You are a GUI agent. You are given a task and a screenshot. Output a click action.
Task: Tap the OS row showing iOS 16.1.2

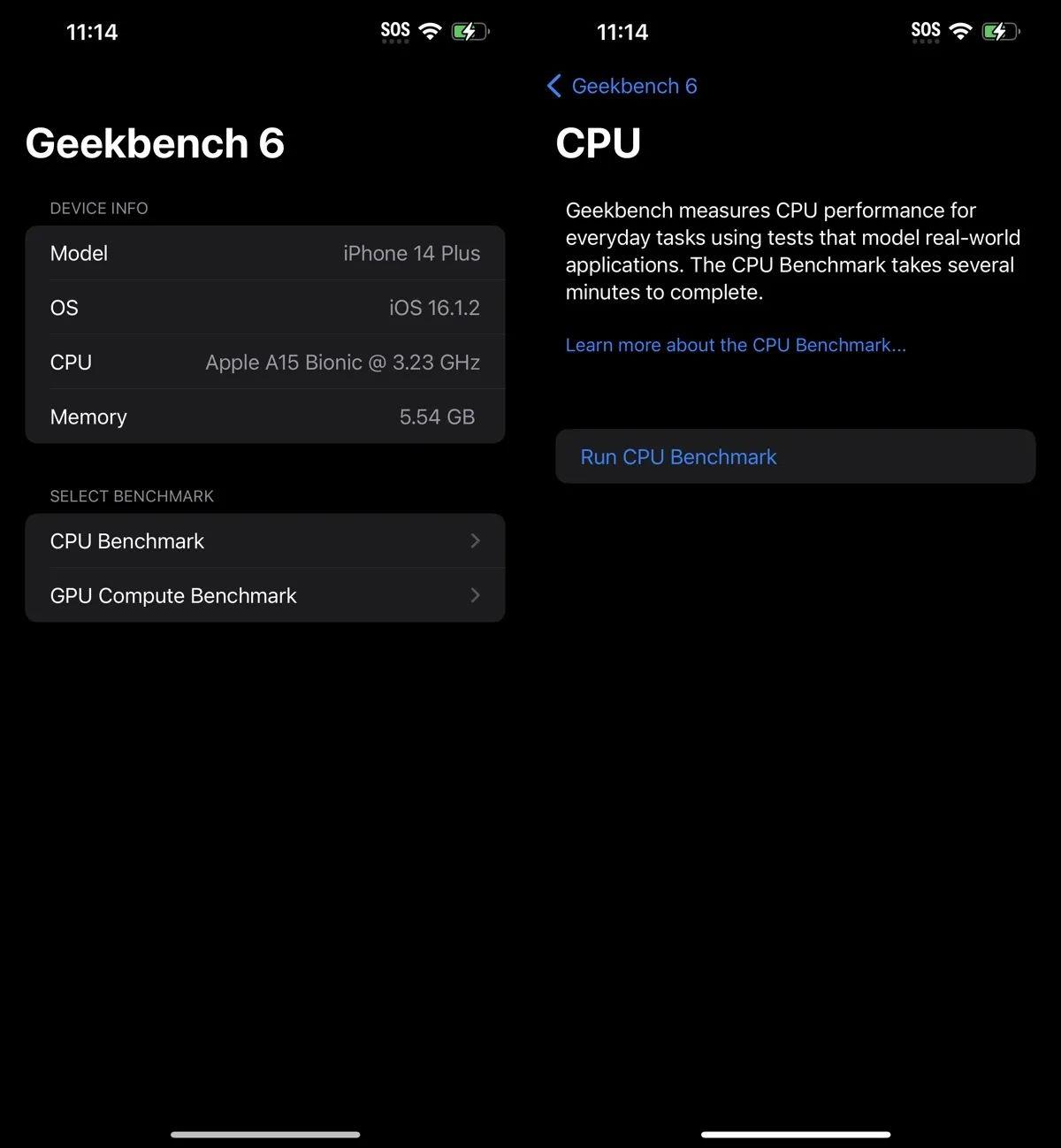264,308
